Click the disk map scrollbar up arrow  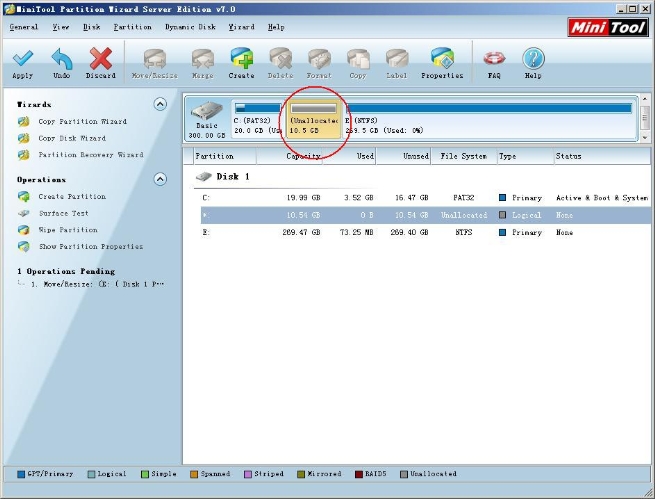(644, 99)
